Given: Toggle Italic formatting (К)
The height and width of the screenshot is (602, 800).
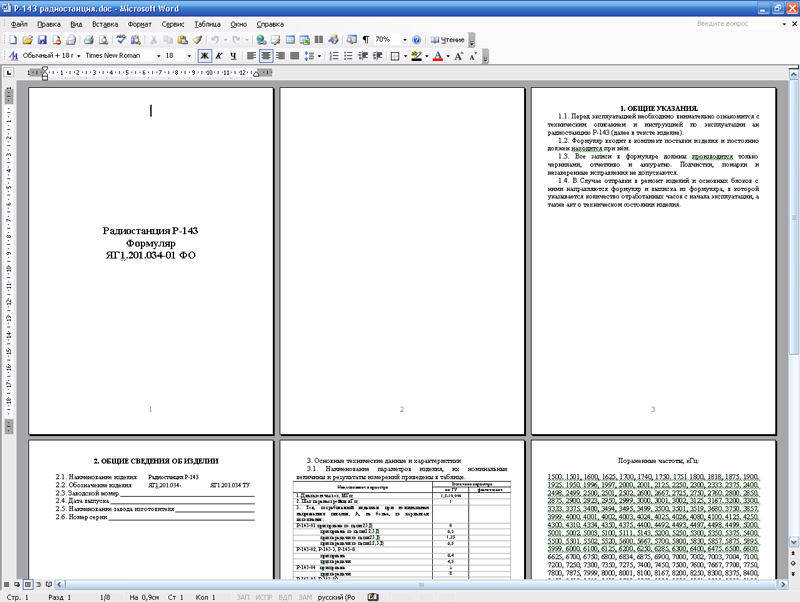Looking at the screenshot, I should [219, 57].
